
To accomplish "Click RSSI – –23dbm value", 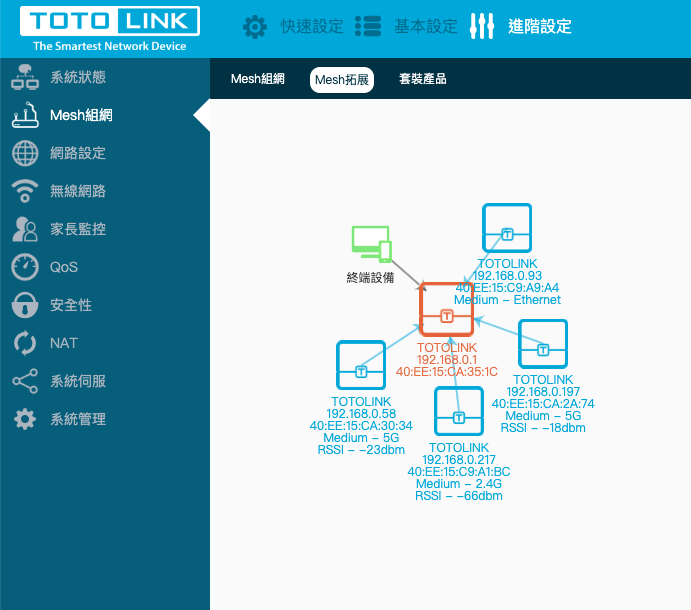I will 361,450.
